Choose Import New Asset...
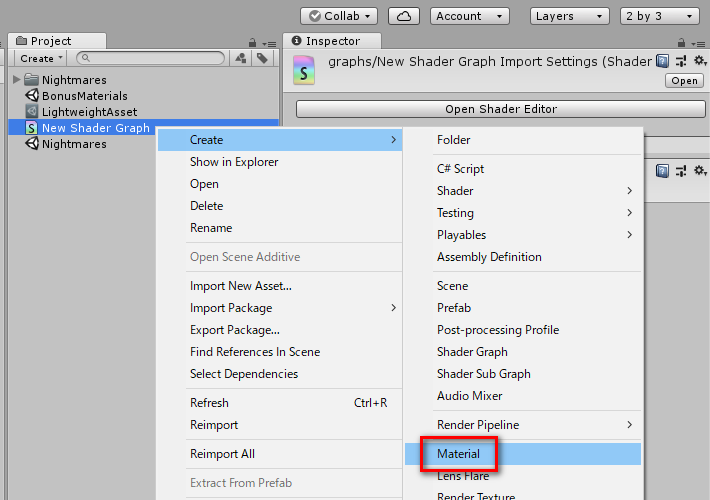 (x=280, y=286)
